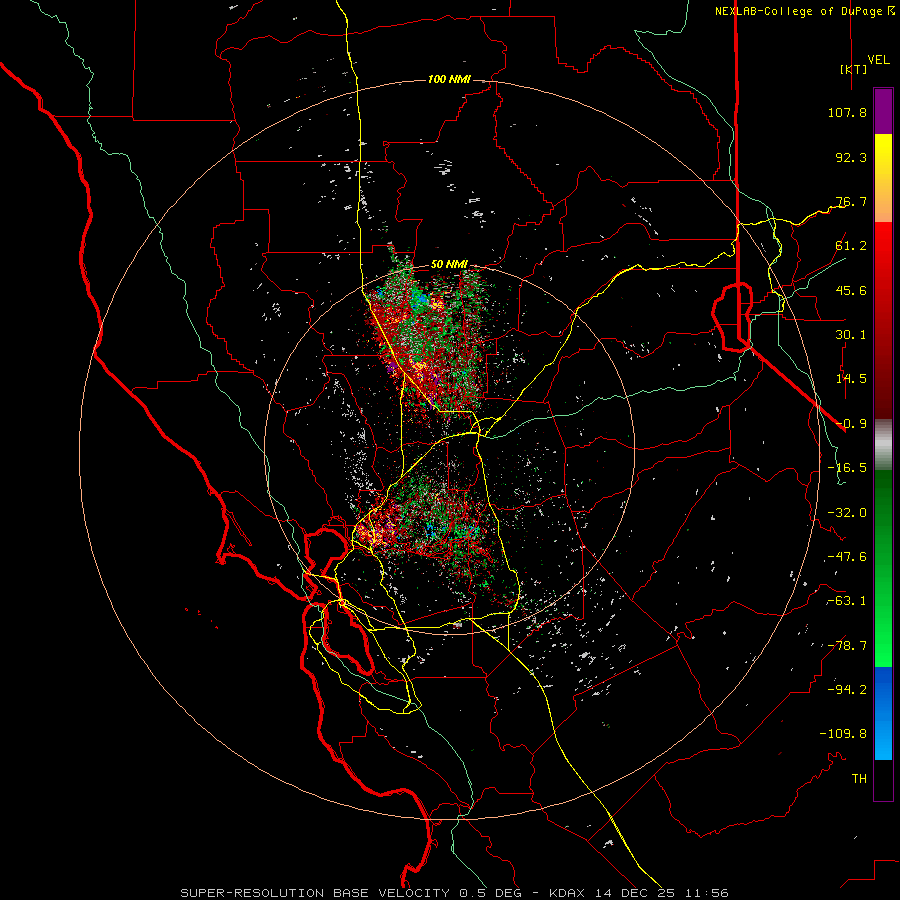The height and width of the screenshot is (900, 900).
Task: Click the 50 NMI range ring label
Action: click(449, 265)
